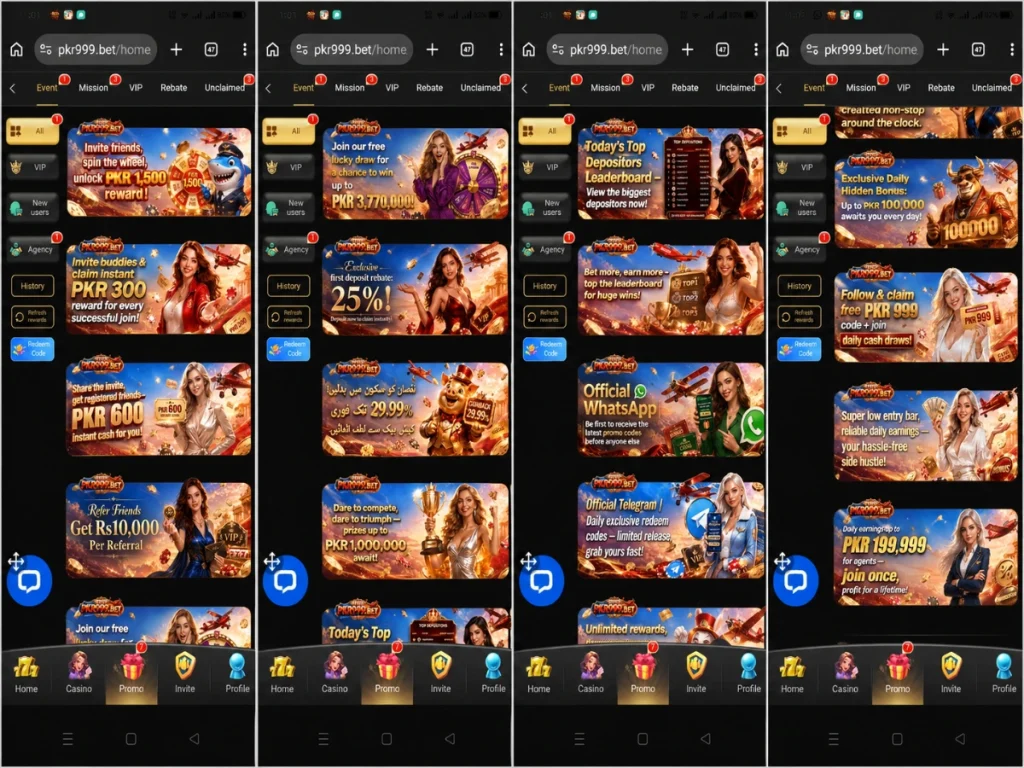Switch to the VIP tab in the third screenshot
Image resolution: width=1024 pixels, height=768 pixels.
pyautogui.click(x=647, y=88)
